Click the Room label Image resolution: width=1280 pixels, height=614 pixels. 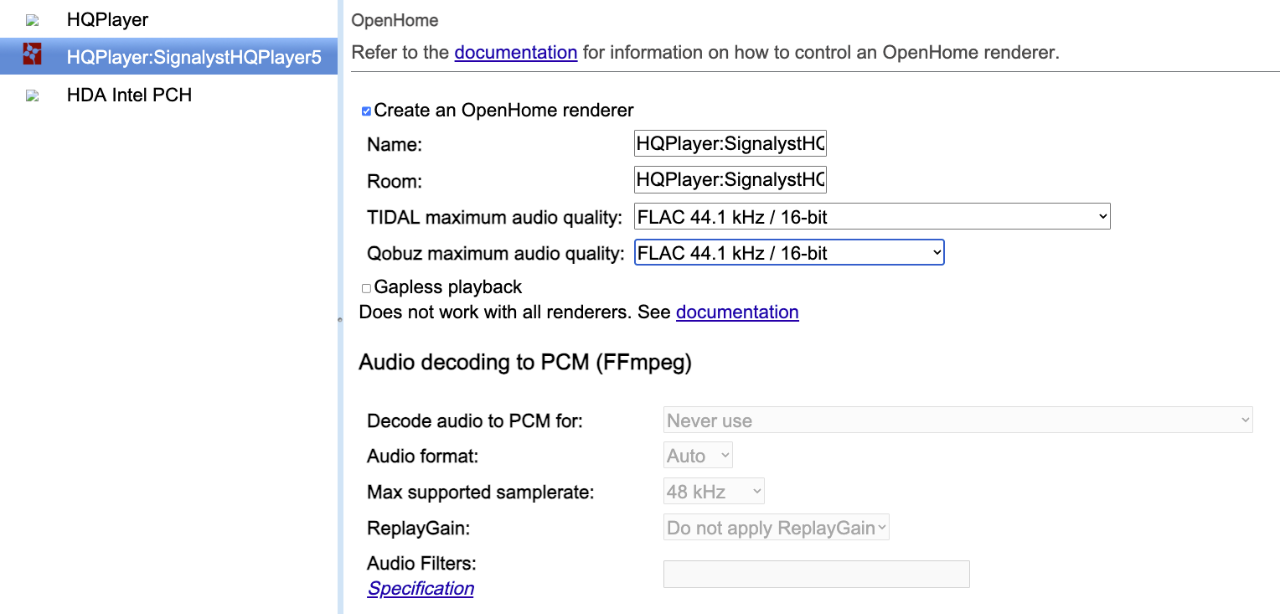click(395, 181)
